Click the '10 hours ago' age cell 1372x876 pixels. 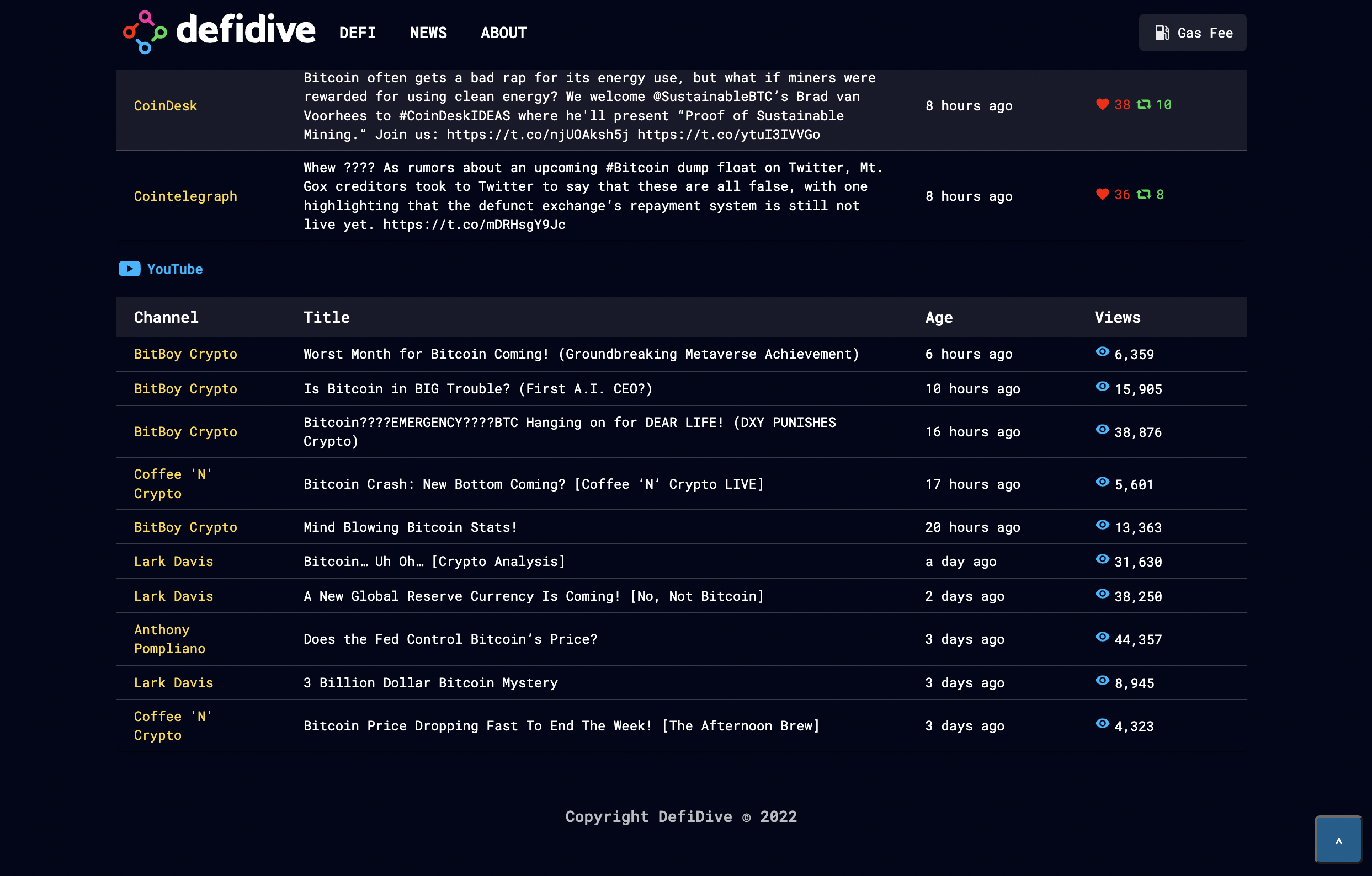click(x=972, y=388)
